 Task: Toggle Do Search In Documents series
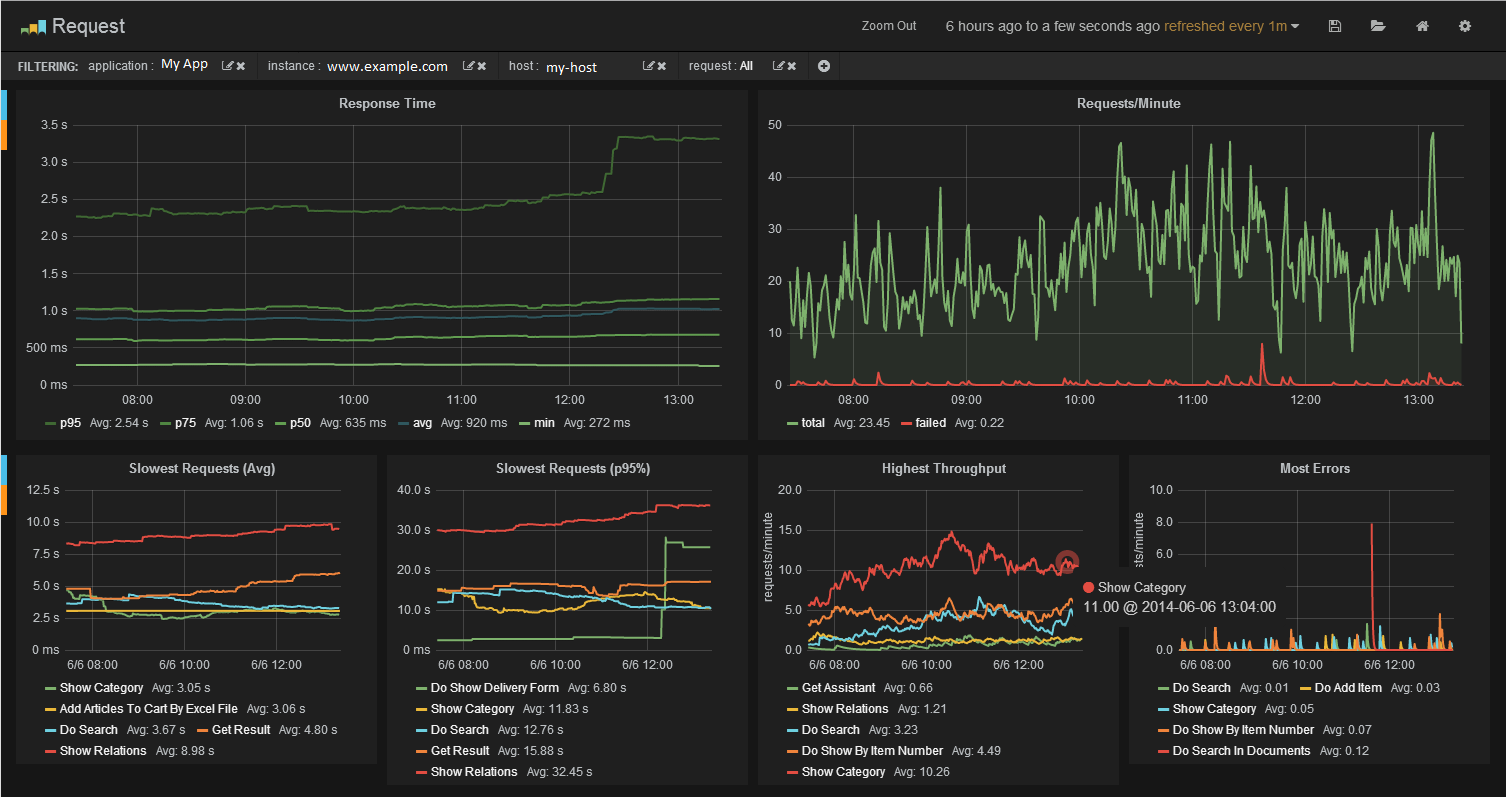(x=1241, y=751)
